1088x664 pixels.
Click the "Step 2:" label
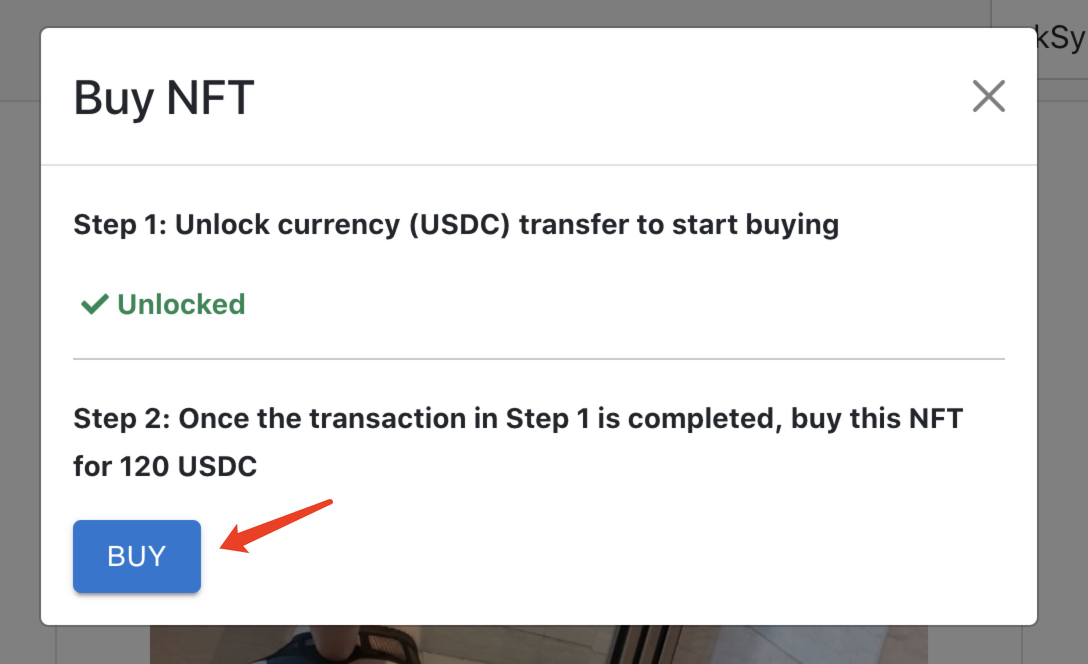point(122,418)
